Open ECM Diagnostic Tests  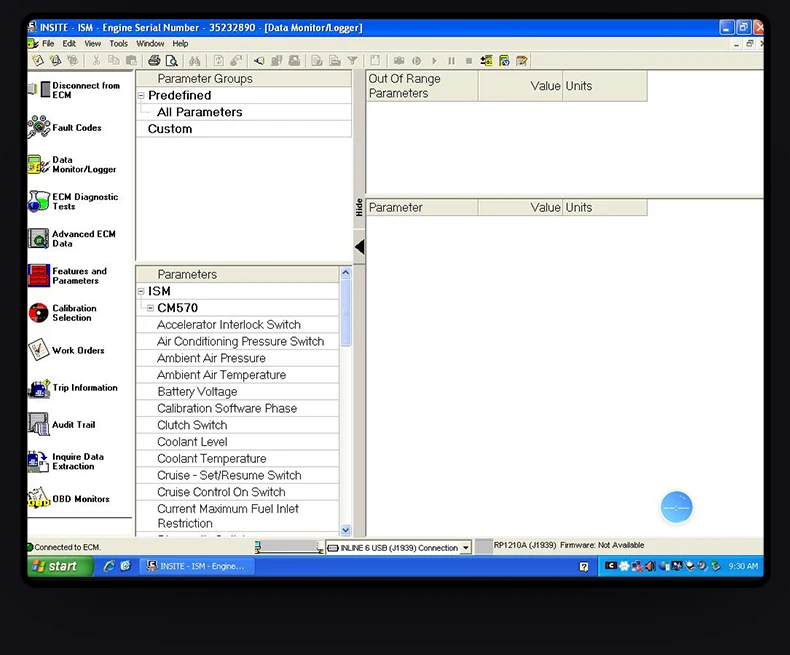pos(74,202)
